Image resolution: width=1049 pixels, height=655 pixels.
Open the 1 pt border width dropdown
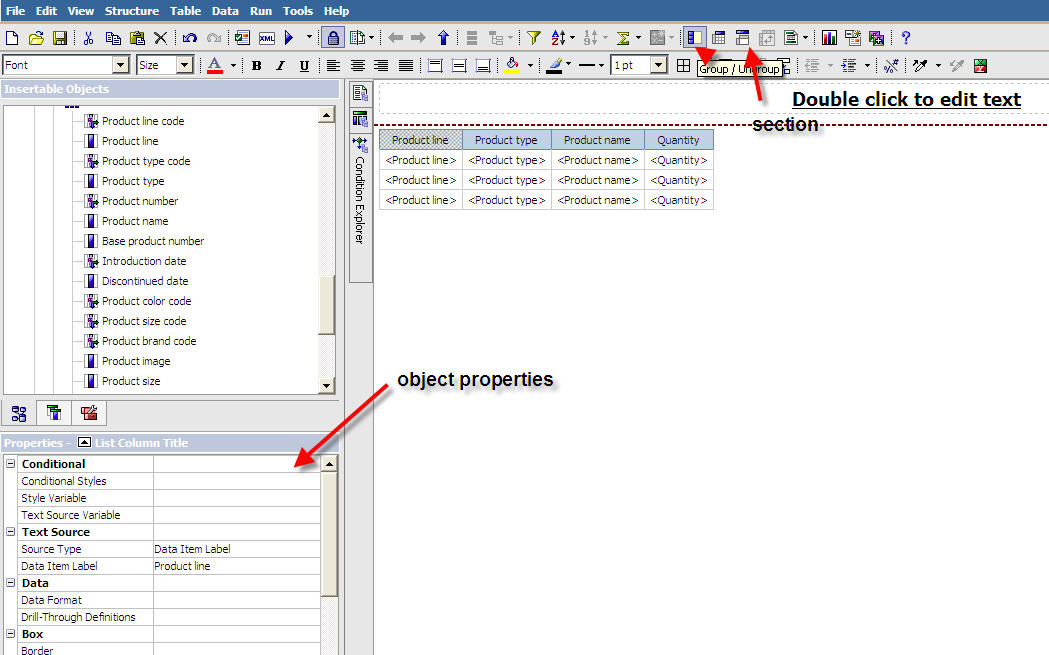click(x=657, y=64)
